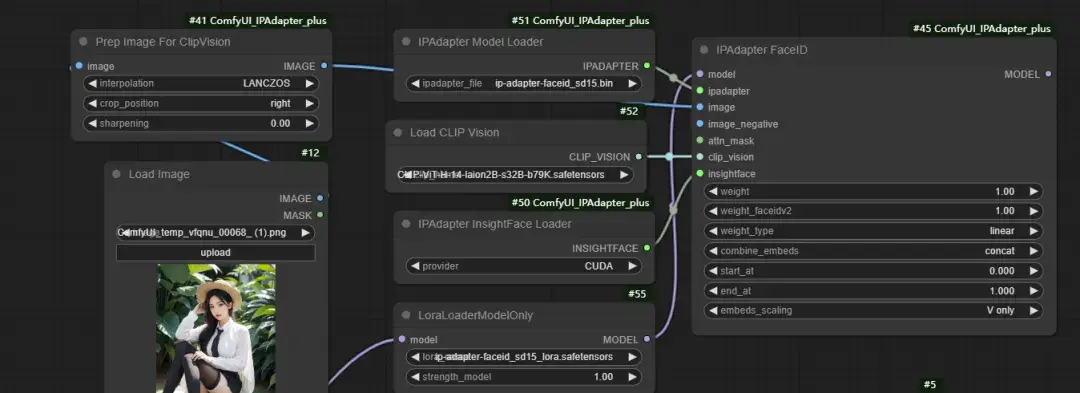This screenshot has width=1080, height=393.
Task: Select next interpolation option after LANCZOS
Action: coord(309,83)
